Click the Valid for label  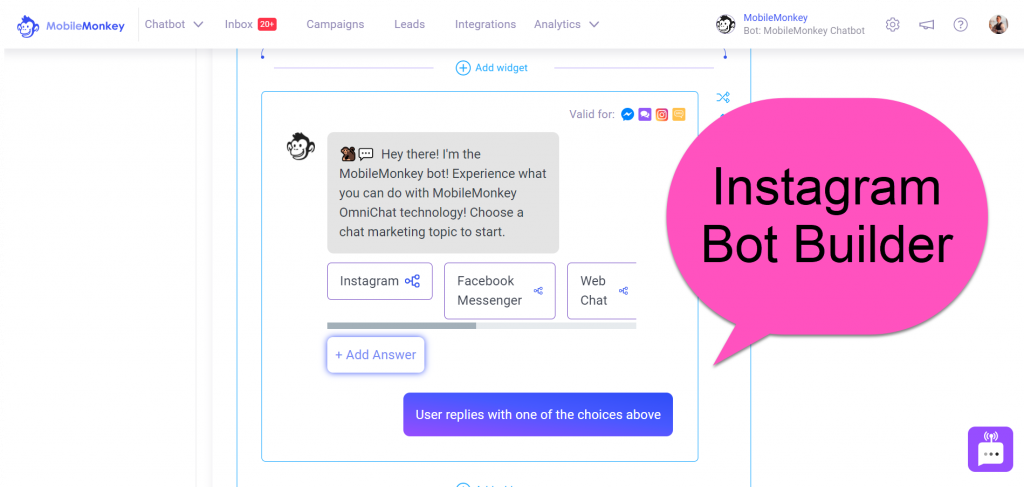tap(592, 115)
